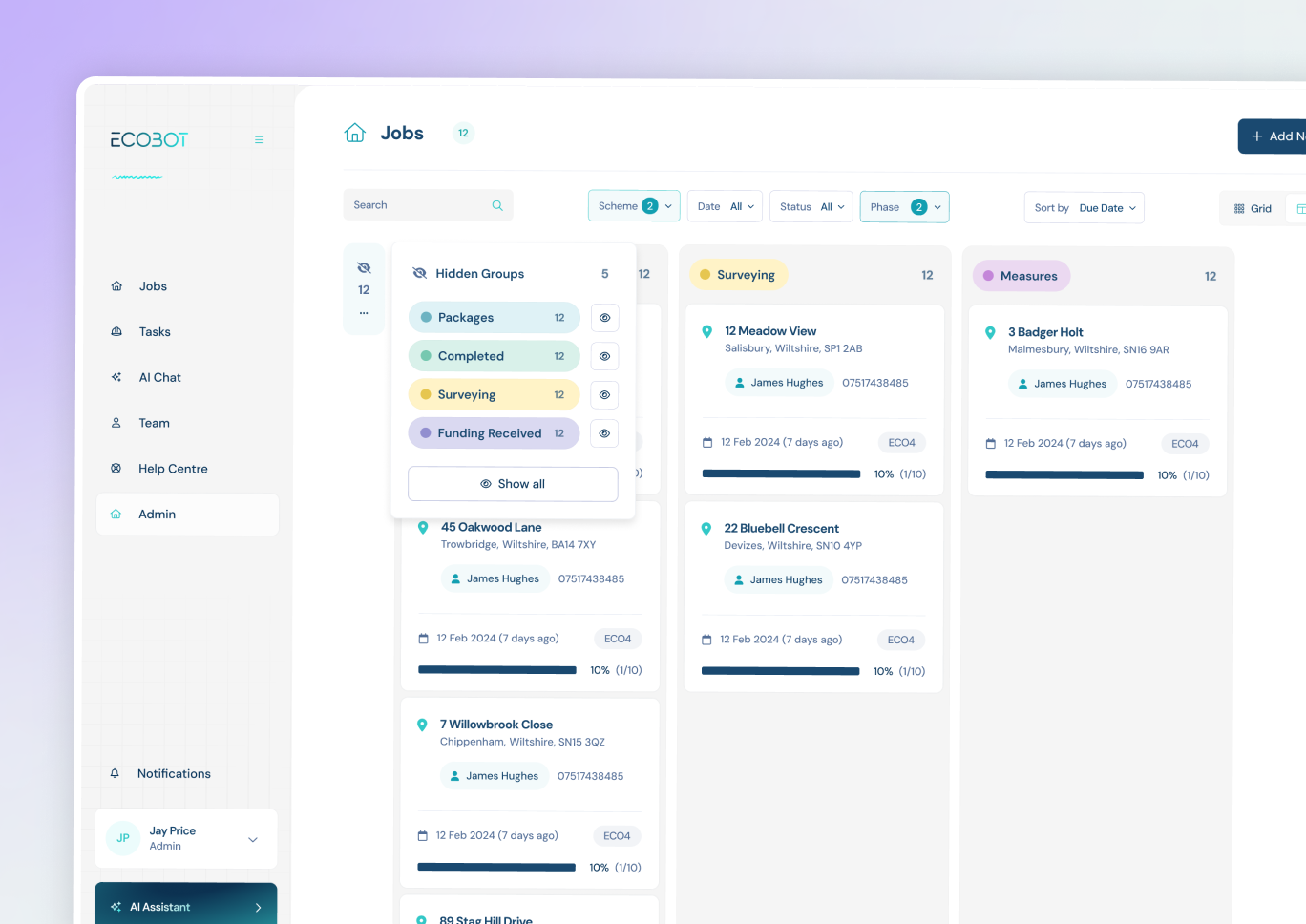
Task: Click the hidden groups crossed-eye icon
Action: (x=364, y=268)
